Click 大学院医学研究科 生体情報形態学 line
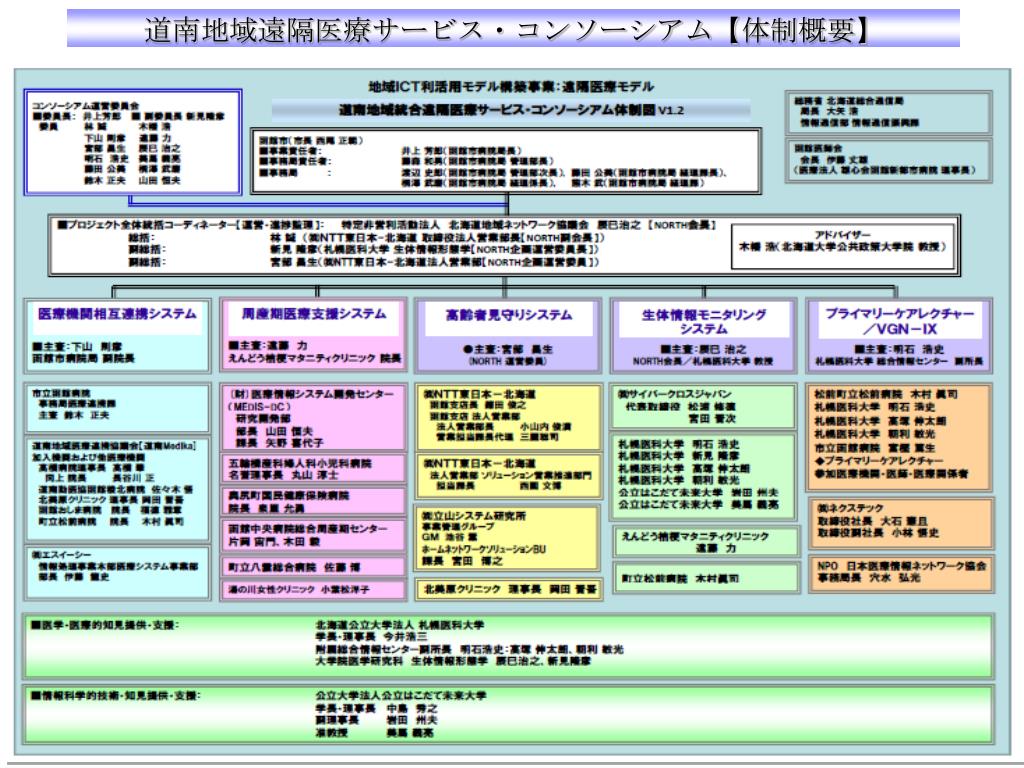 click(453, 661)
